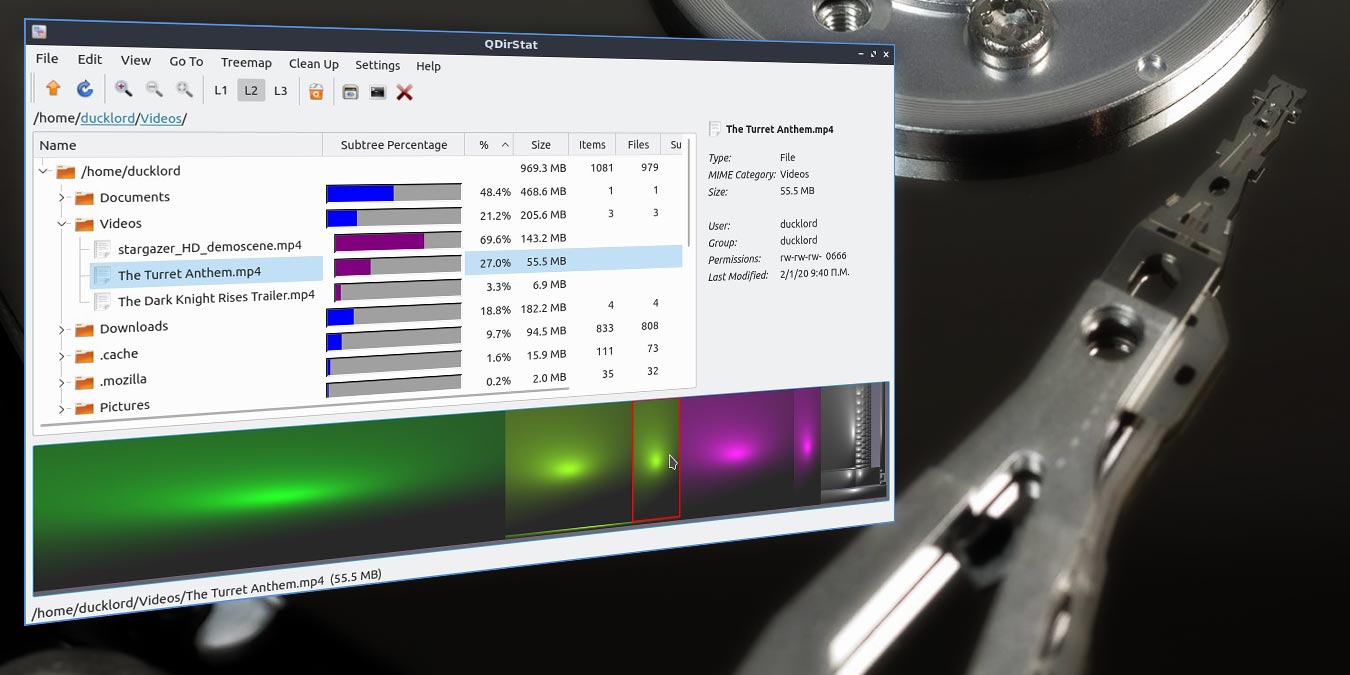This screenshot has height=675, width=1350.
Task: Toggle treemap detail level L3
Action: 280,90
